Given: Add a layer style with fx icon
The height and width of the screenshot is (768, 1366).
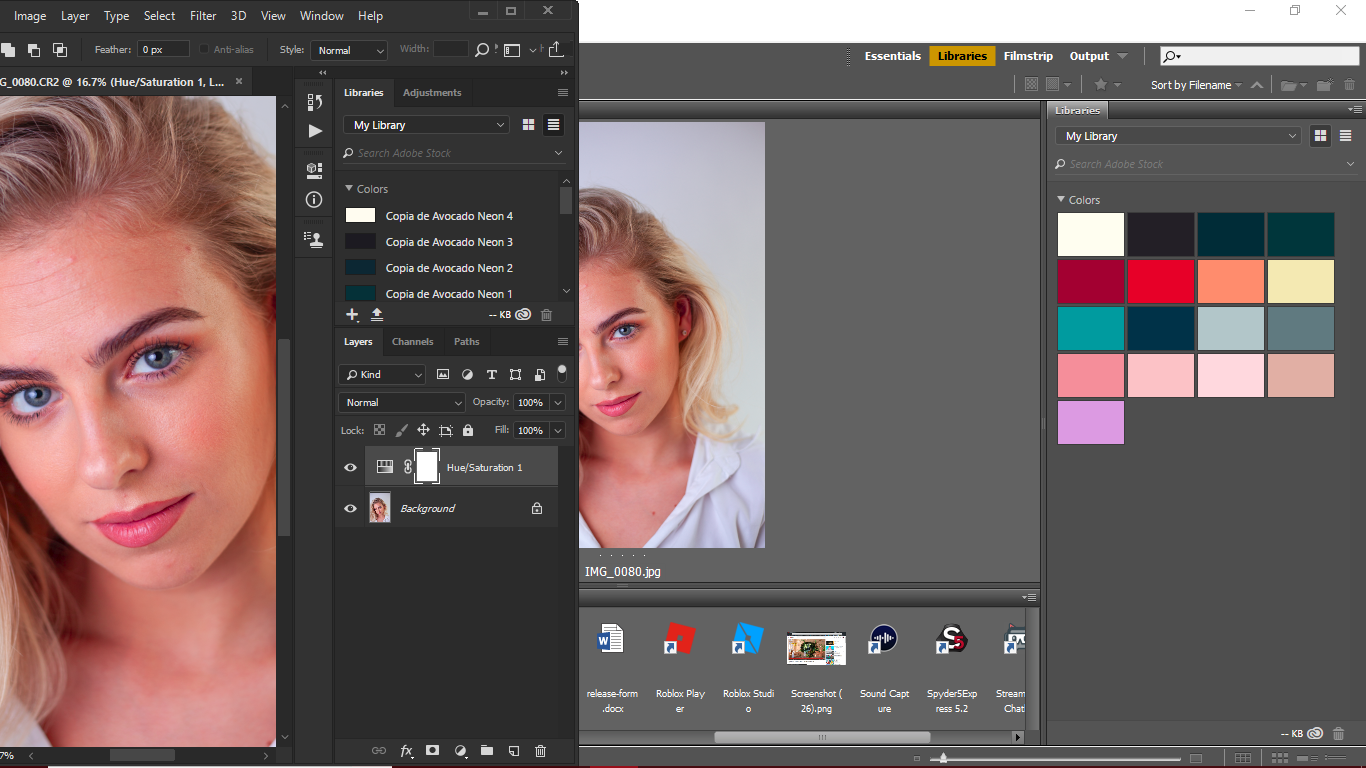Looking at the screenshot, I should pyautogui.click(x=406, y=751).
